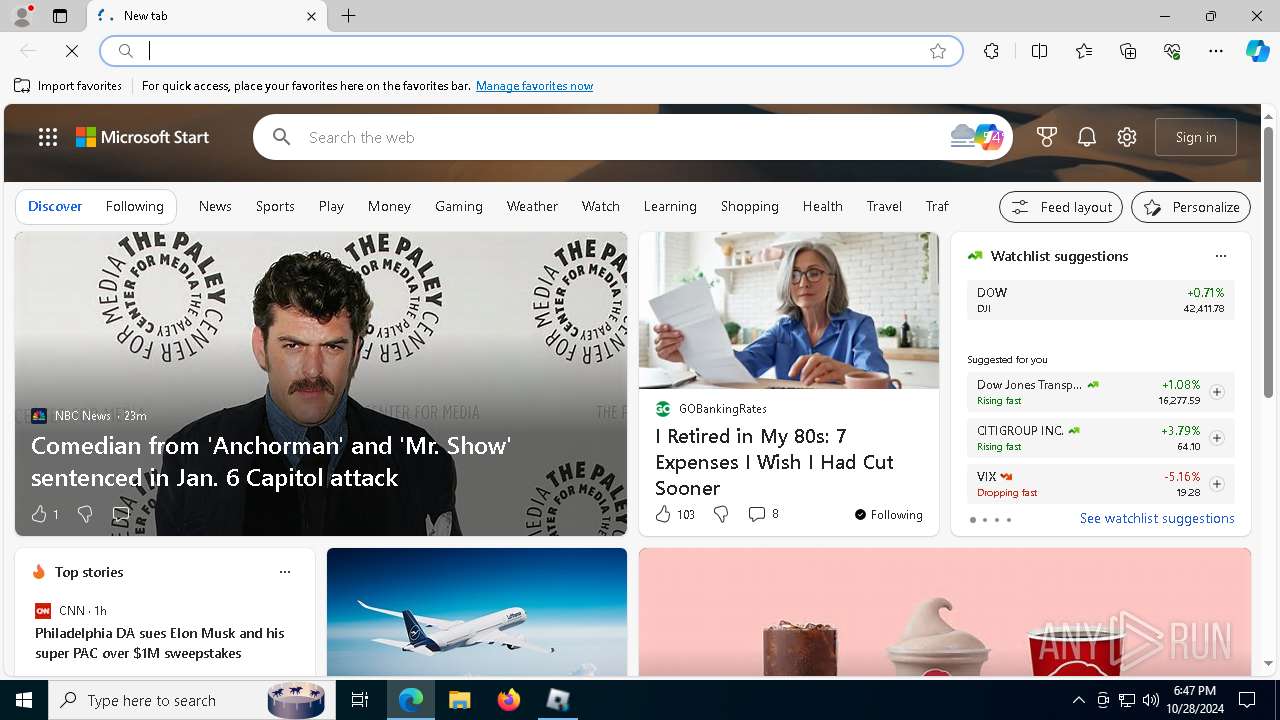Open comments on GOBankingRates article
The width and height of the screenshot is (1280, 720).
[x=764, y=514]
